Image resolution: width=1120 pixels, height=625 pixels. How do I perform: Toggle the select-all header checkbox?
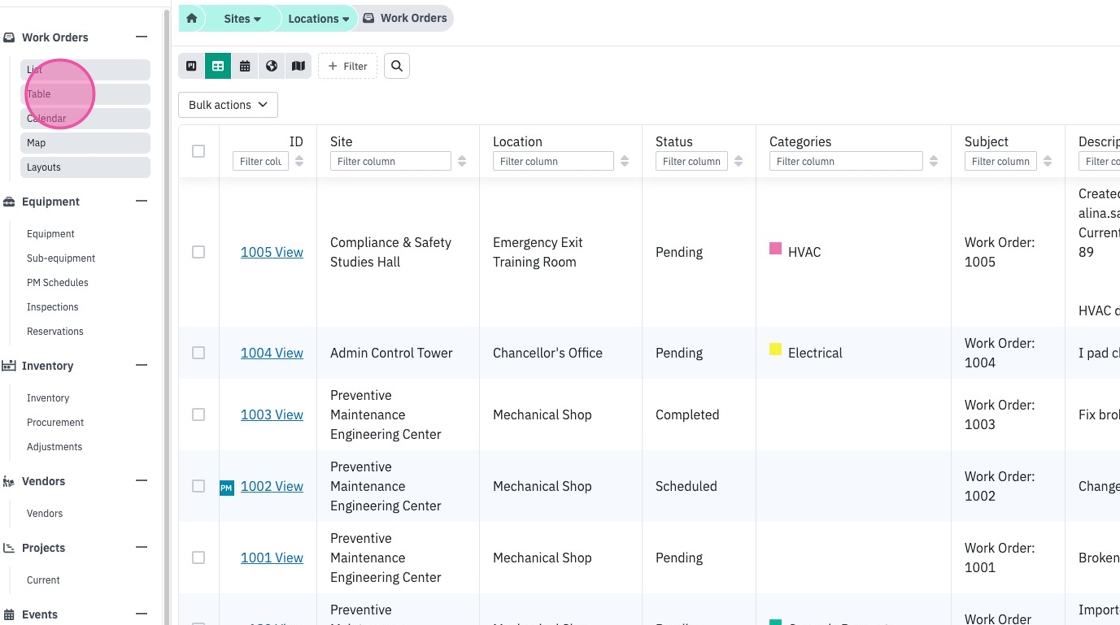point(199,151)
